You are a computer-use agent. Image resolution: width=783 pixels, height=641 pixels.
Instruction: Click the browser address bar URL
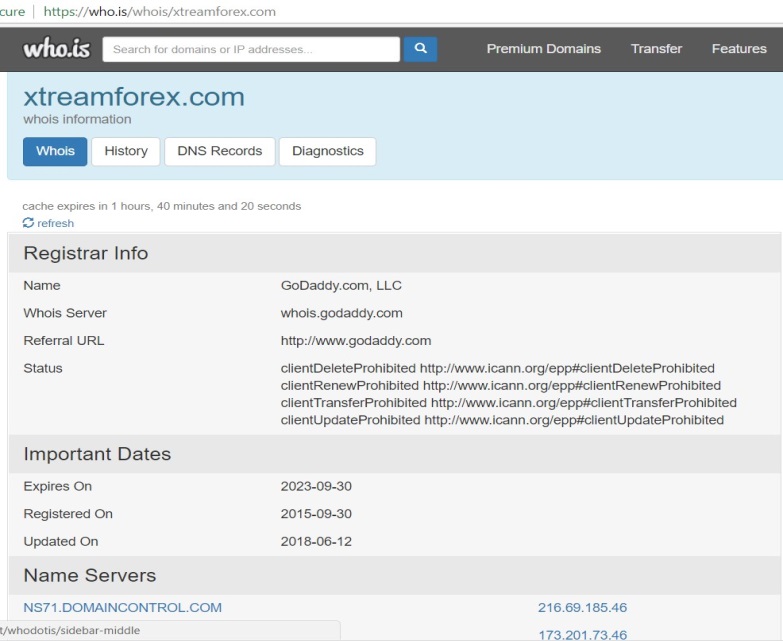click(160, 11)
